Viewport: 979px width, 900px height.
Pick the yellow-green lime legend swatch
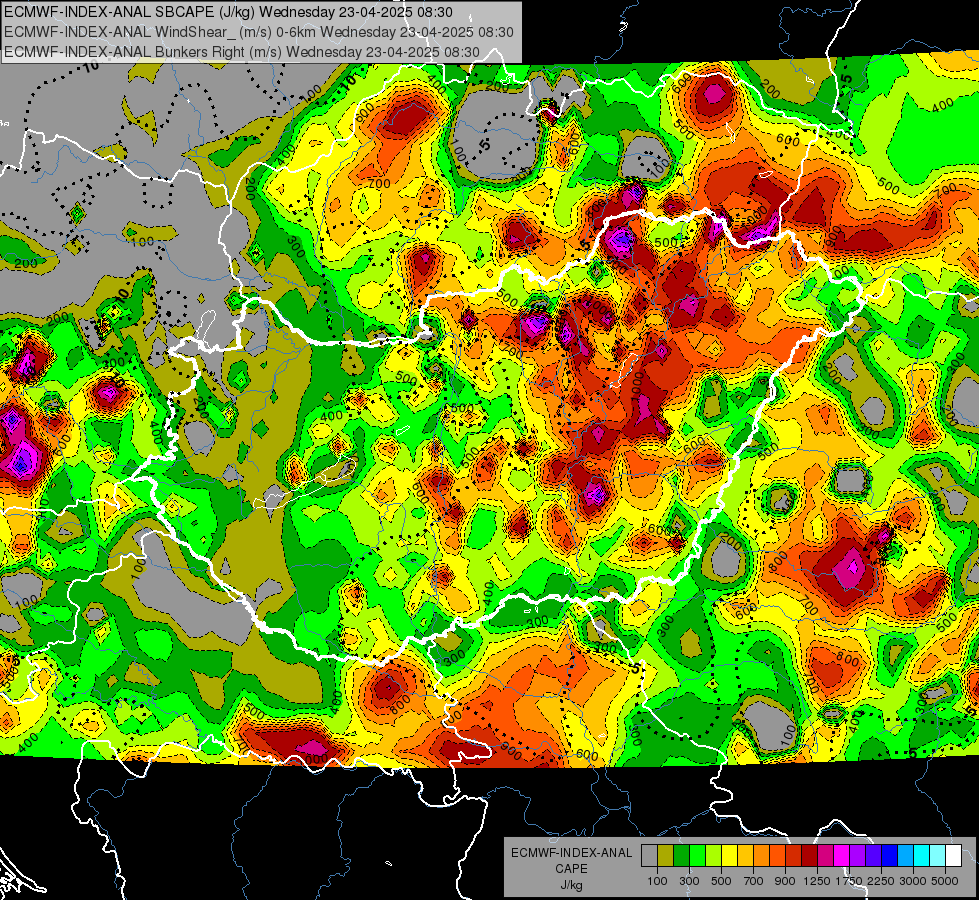click(x=713, y=856)
